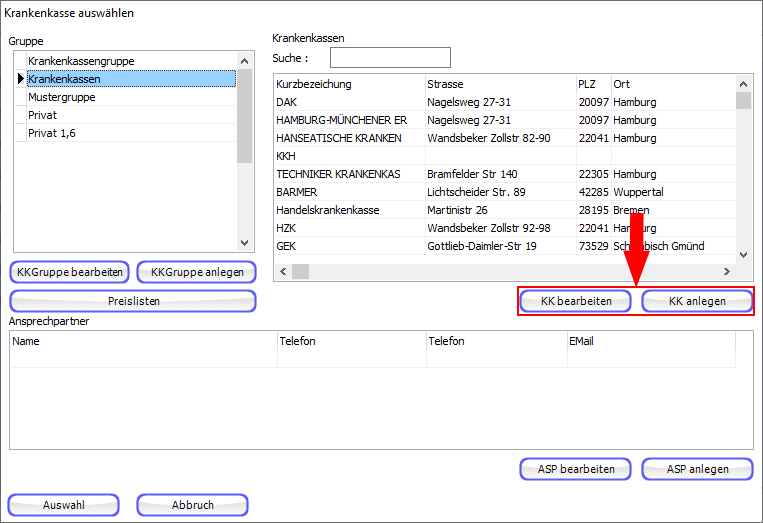Select Mustergruppe in the Gruppe list
Image resolution: width=763 pixels, height=523 pixels.
click(x=61, y=97)
